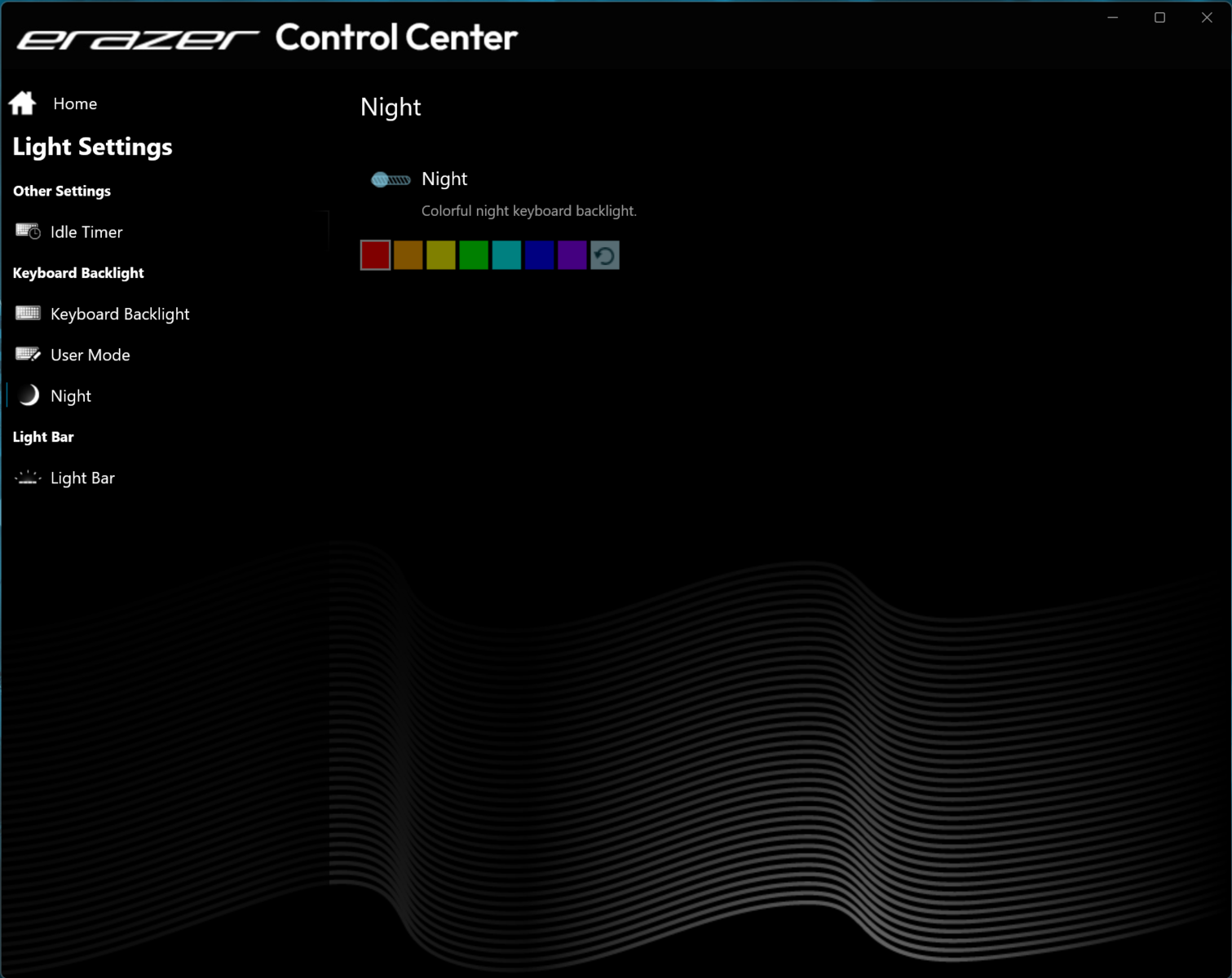
Task: Open the User Mode menu entry
Action: [x=90, y=355]
